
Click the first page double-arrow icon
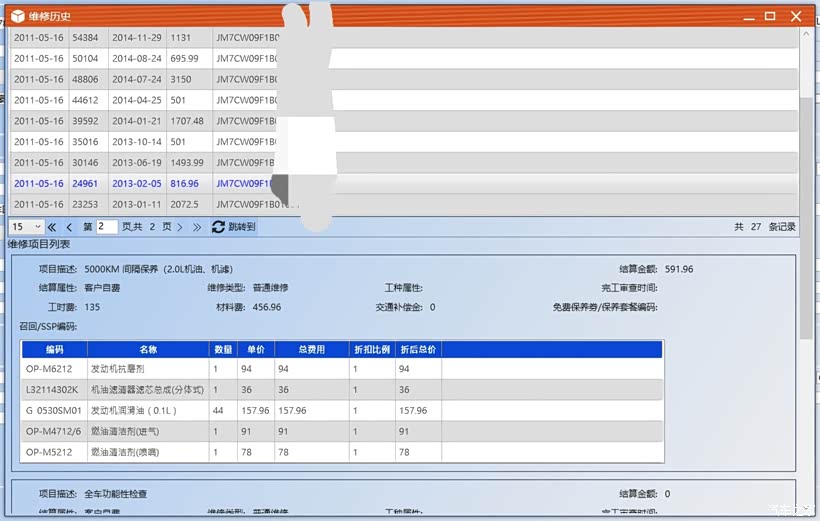pyautogui.click(x=52, y=227)
